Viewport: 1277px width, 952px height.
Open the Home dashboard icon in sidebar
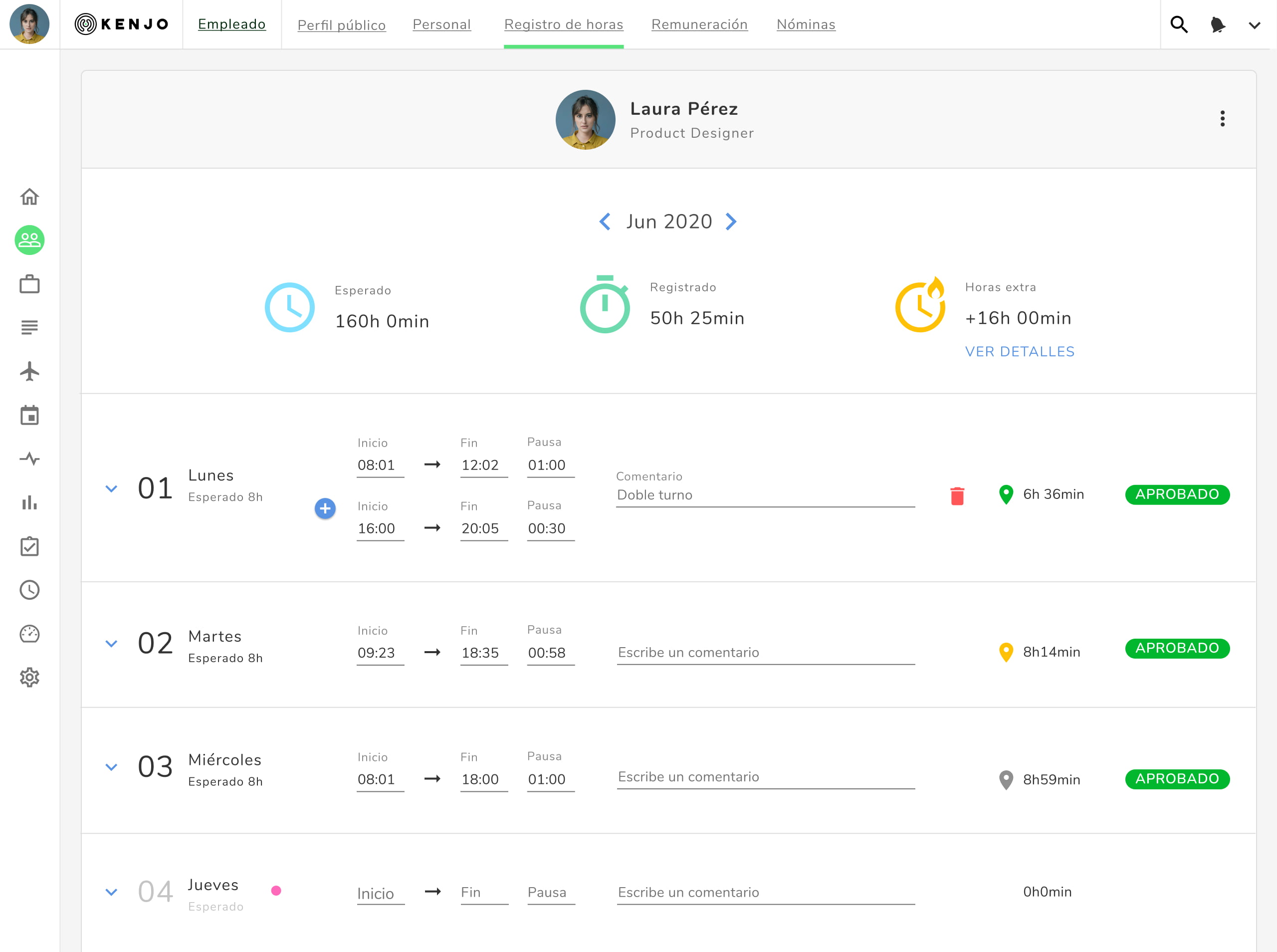[29, 197]
